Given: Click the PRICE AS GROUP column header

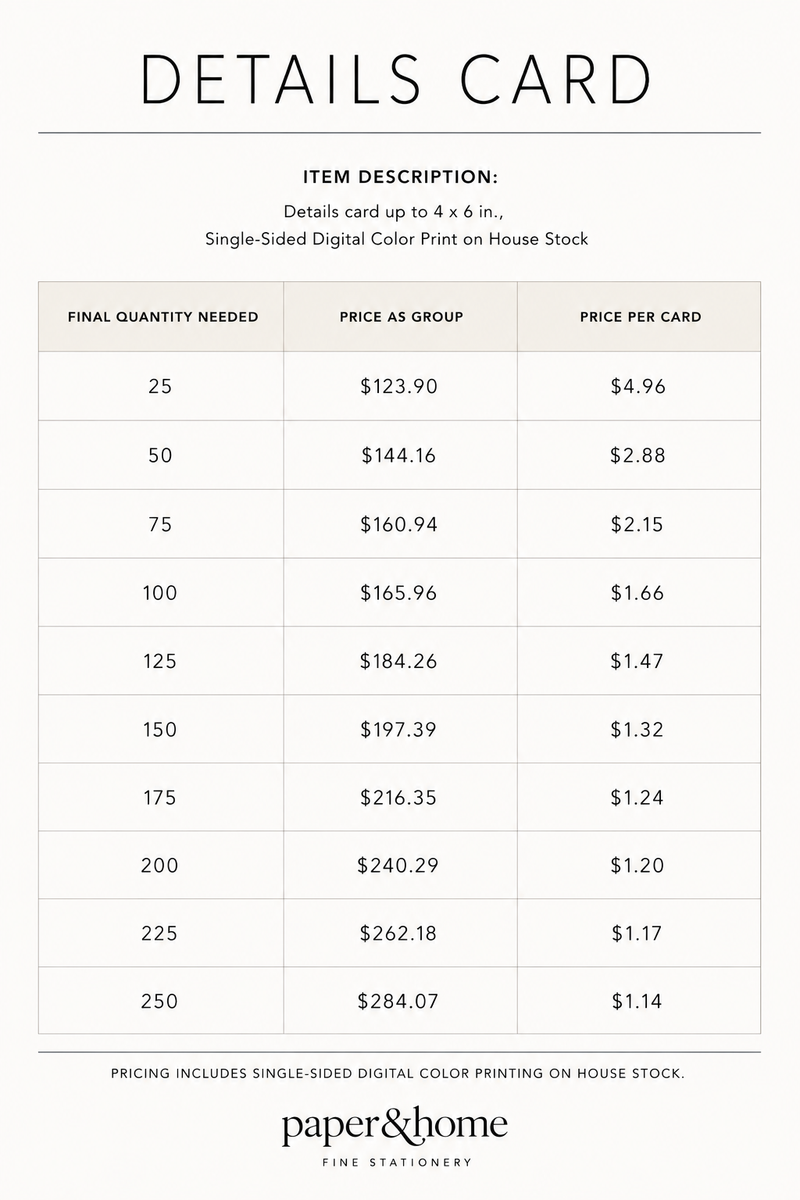Looking at the screenshot, I should coord(401,317).
